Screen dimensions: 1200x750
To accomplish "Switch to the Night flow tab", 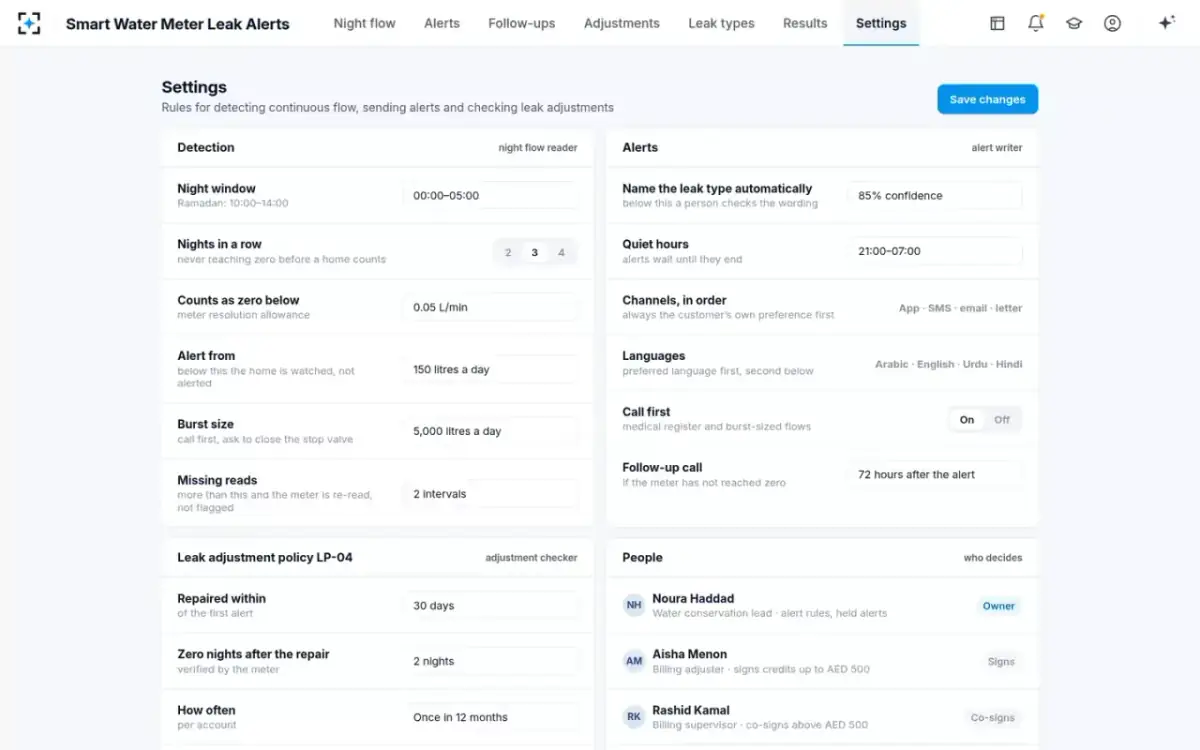I will tap(365, 23).
